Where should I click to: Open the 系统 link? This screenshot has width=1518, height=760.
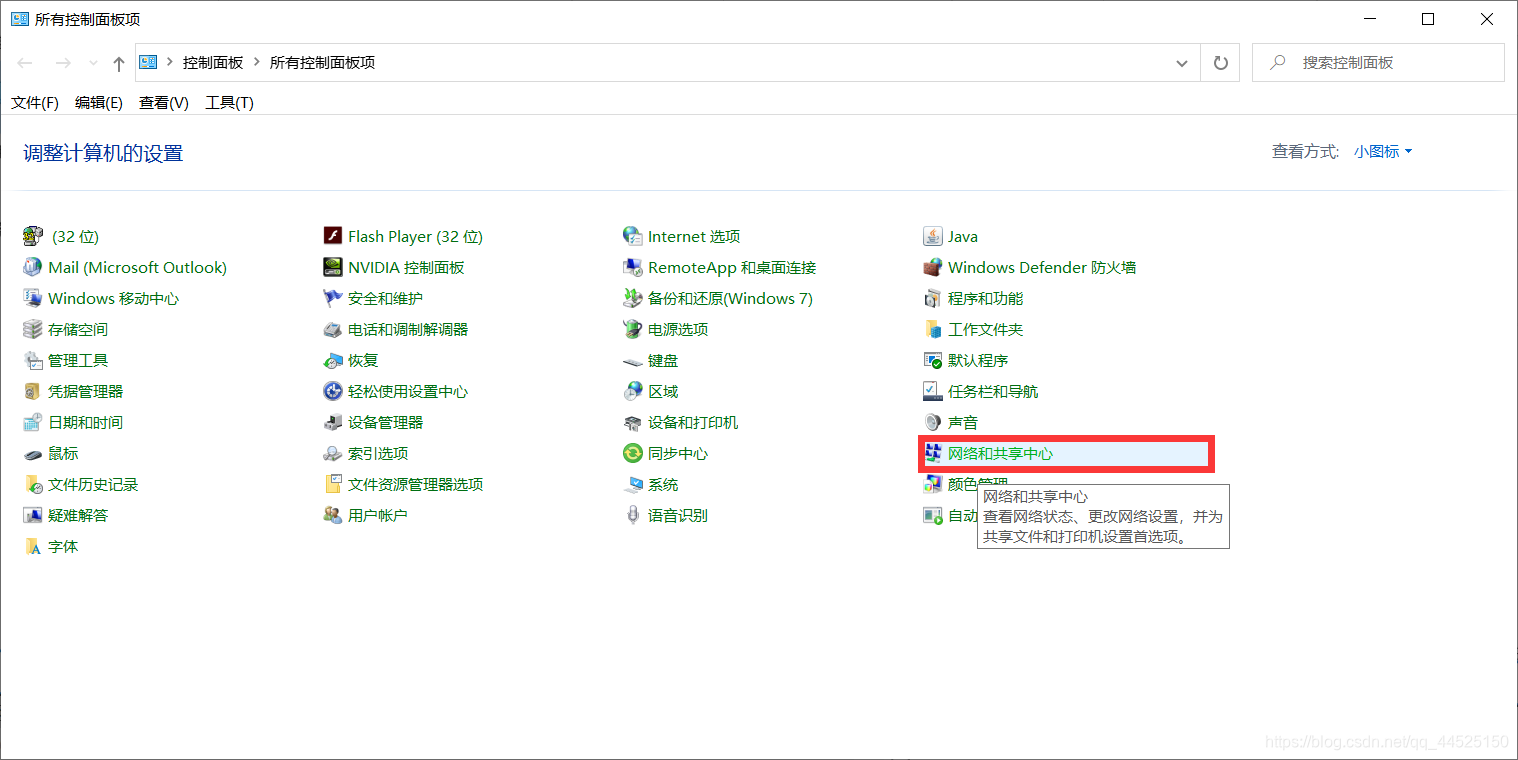[663, 484]
